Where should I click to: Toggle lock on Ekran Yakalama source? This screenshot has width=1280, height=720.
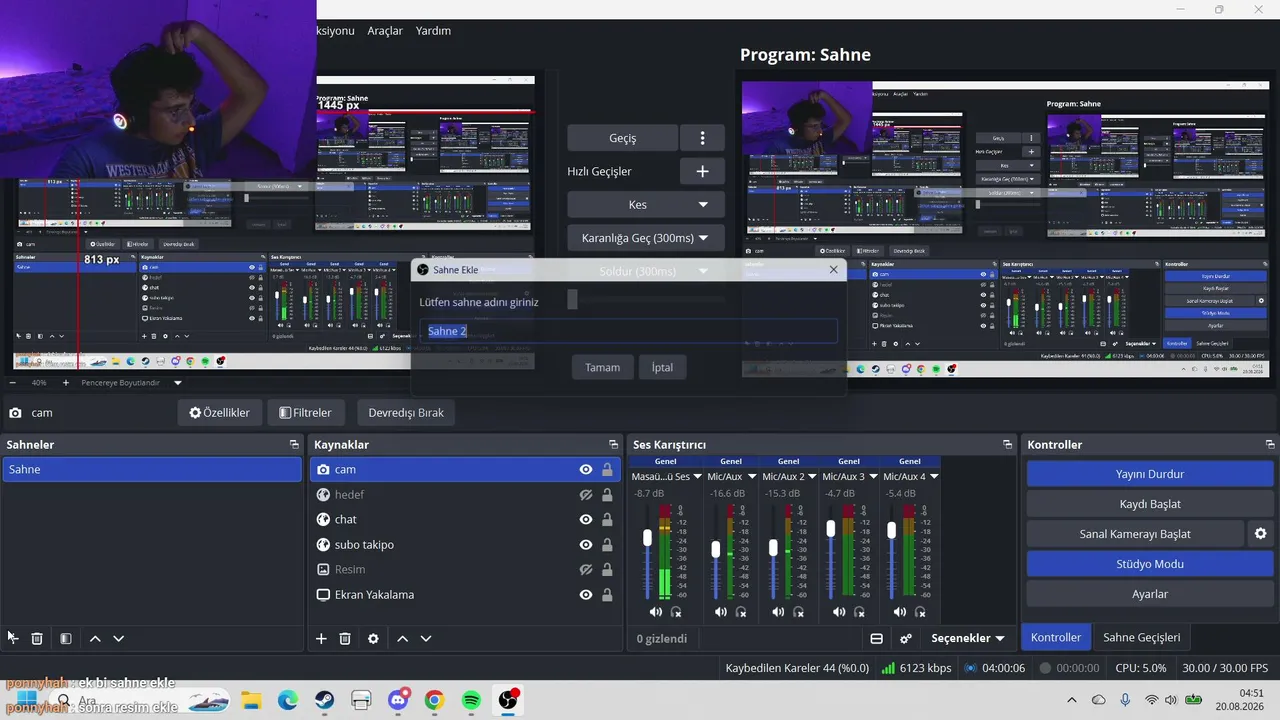point(607,595)
